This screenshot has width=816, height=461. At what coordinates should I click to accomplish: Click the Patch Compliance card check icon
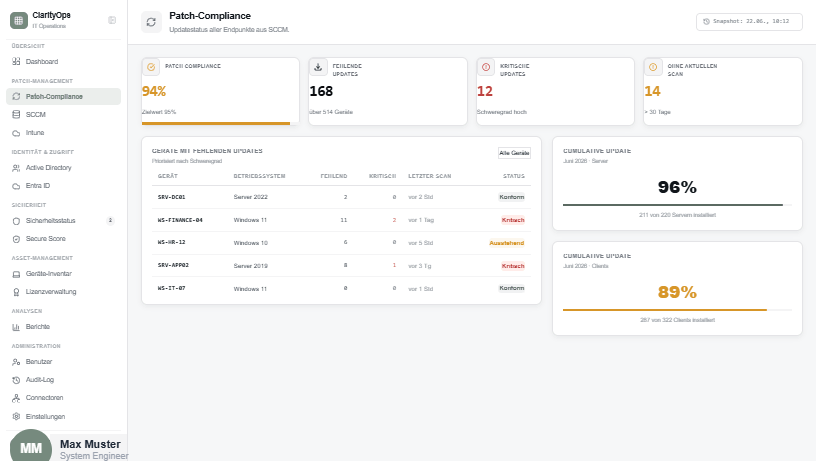[151, 67]
